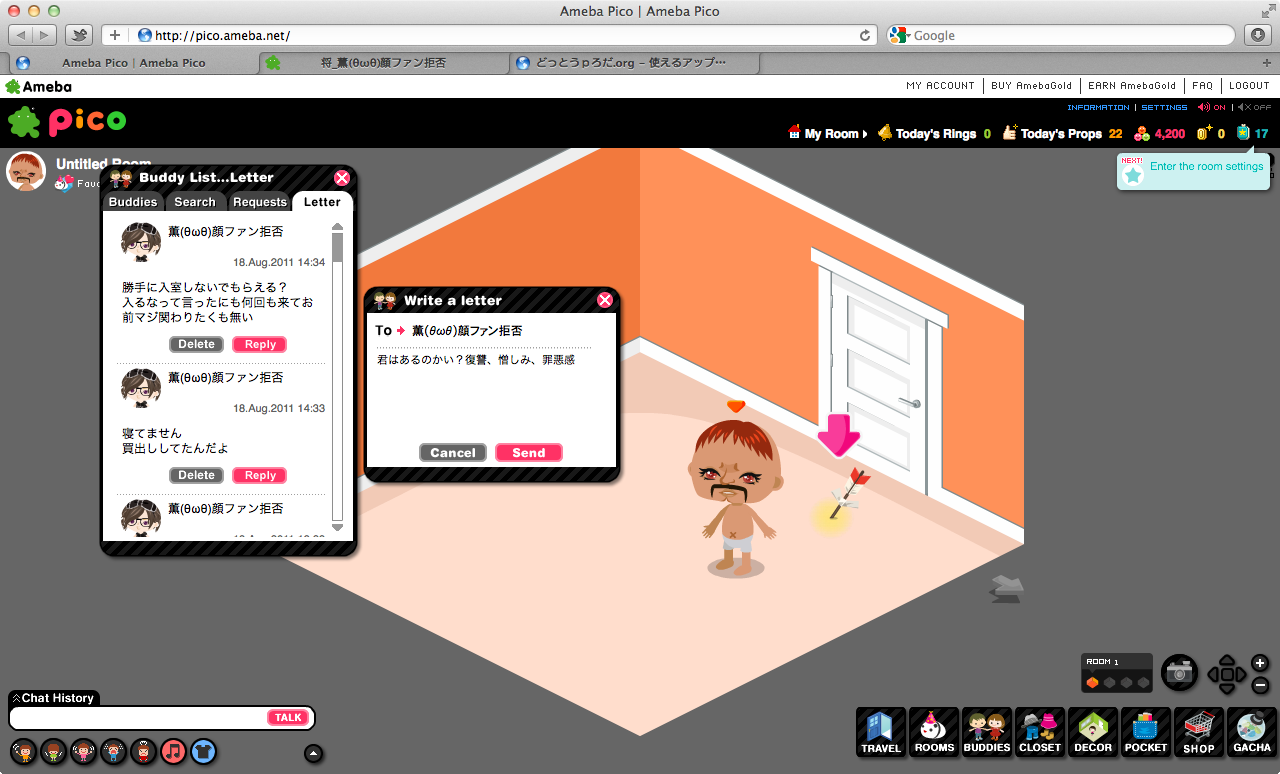Zoom in with the plus button
The width and height of the screenshot is (1280, 774).
click(x=1260, y=663)
